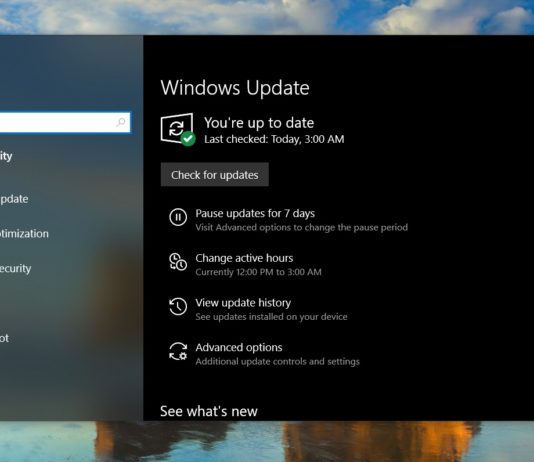Open Change active hours
534x462 pixels.
point(244,258)
